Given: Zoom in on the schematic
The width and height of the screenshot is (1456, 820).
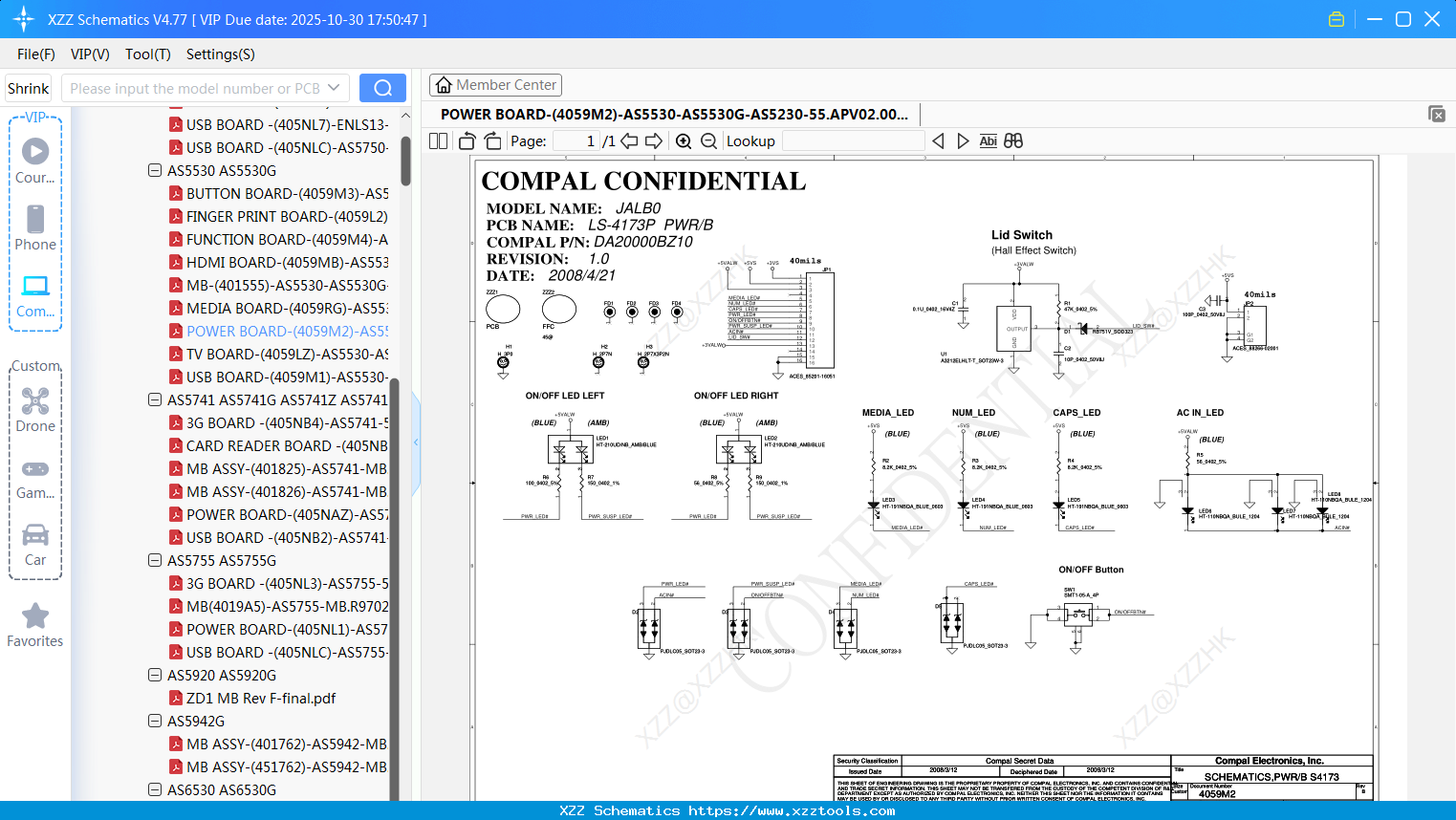Looking at the screenshot, I should (684, 140).
